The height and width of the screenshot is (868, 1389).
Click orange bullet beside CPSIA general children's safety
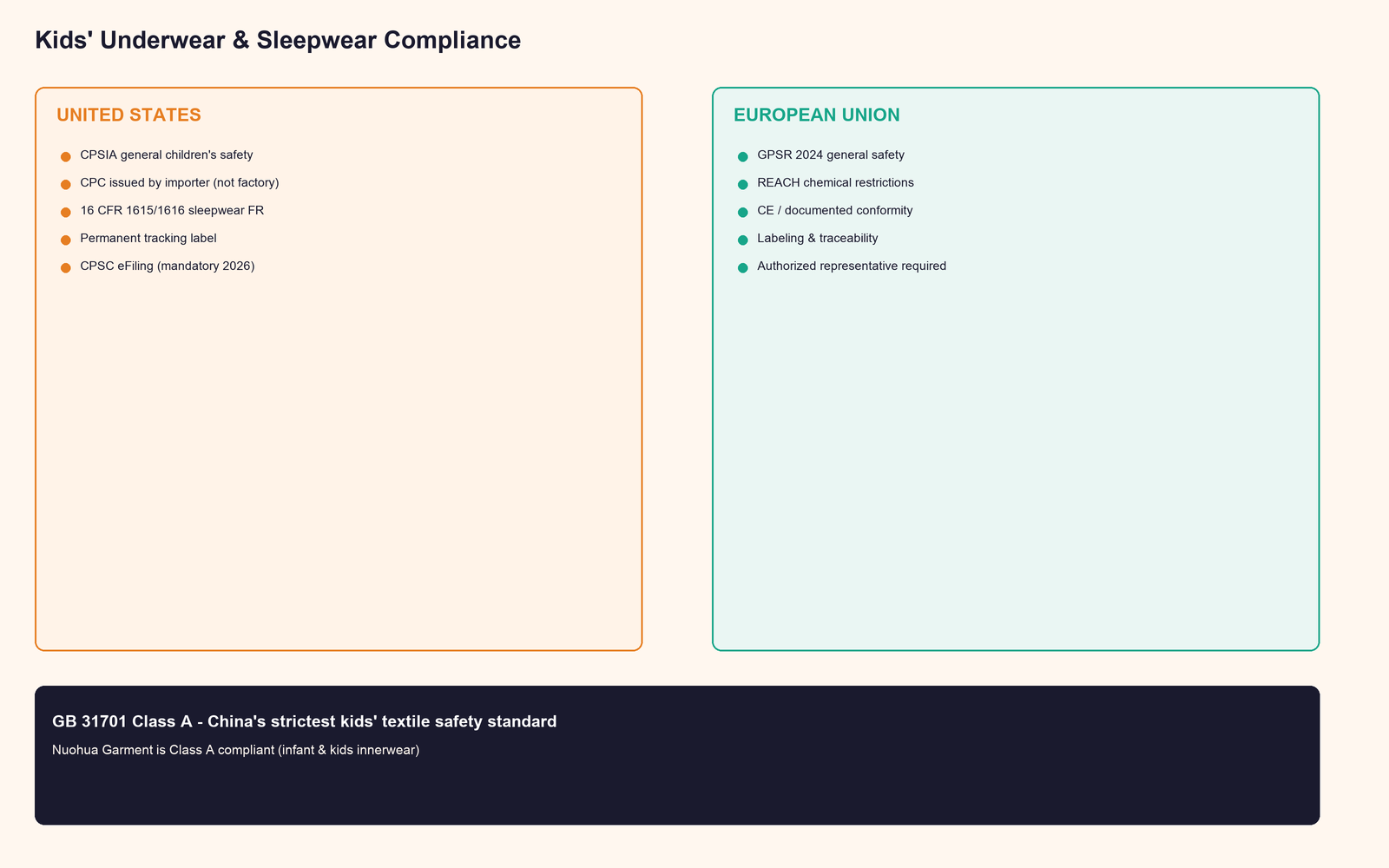(x=65, y=157)
